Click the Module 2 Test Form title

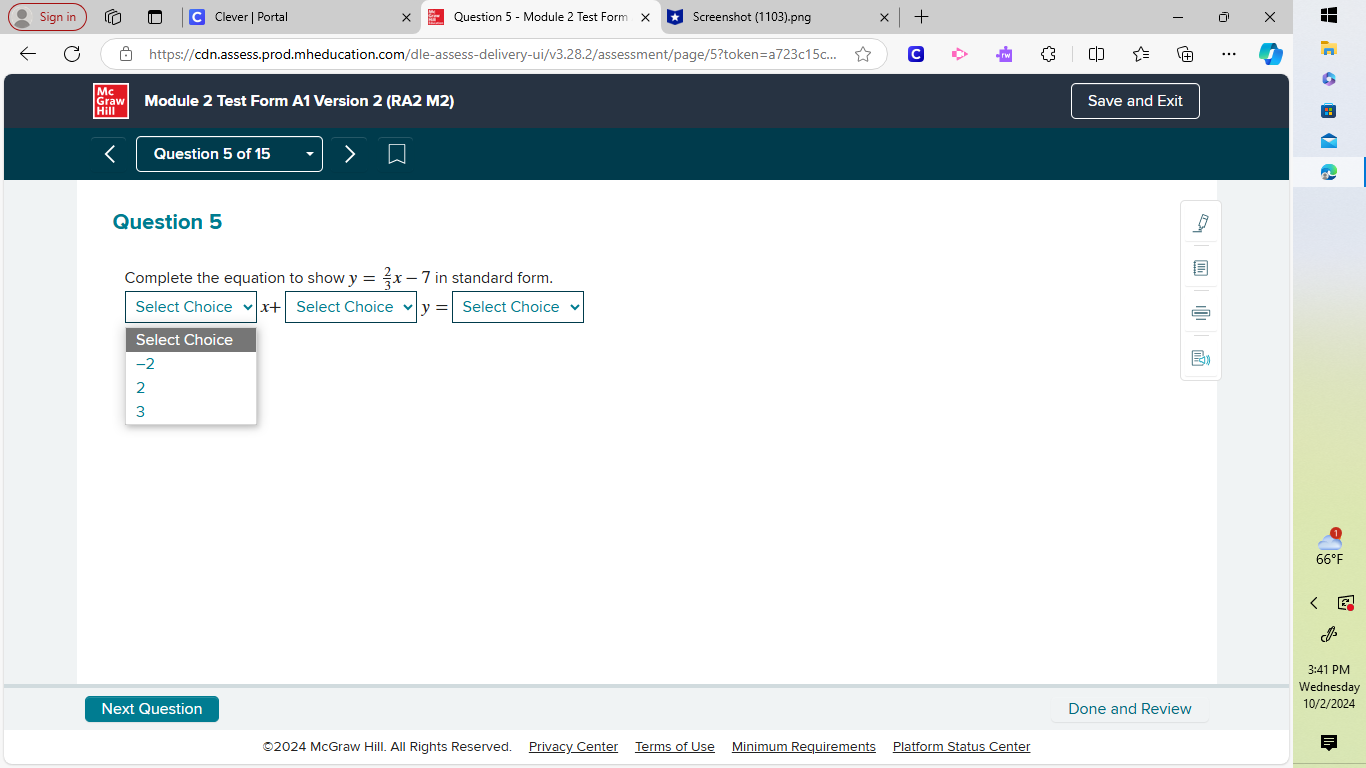point(299,101)
